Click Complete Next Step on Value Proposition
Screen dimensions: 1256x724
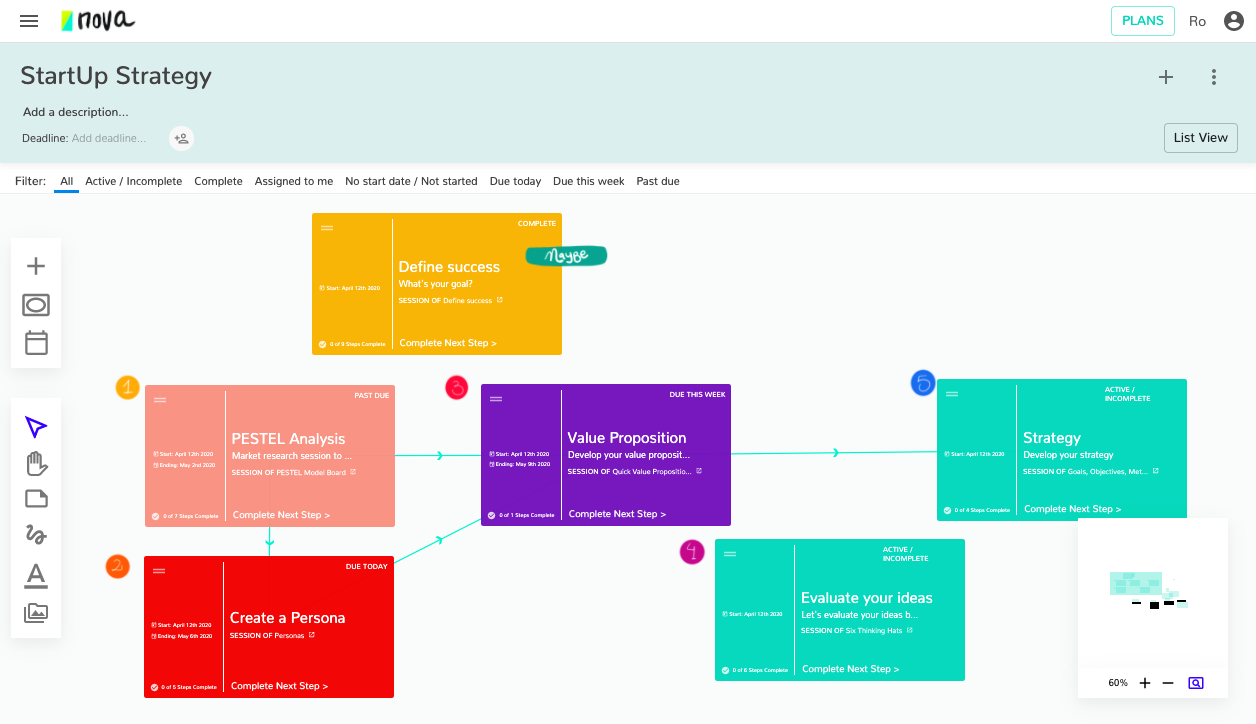coord(617,514)
